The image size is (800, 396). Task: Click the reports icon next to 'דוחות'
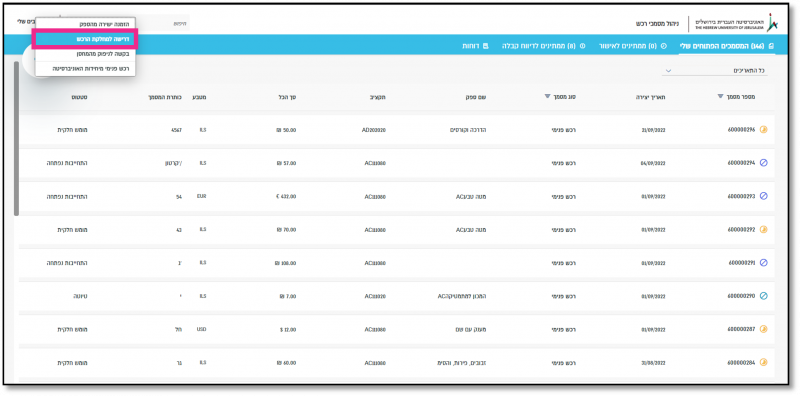click(485, 46)
